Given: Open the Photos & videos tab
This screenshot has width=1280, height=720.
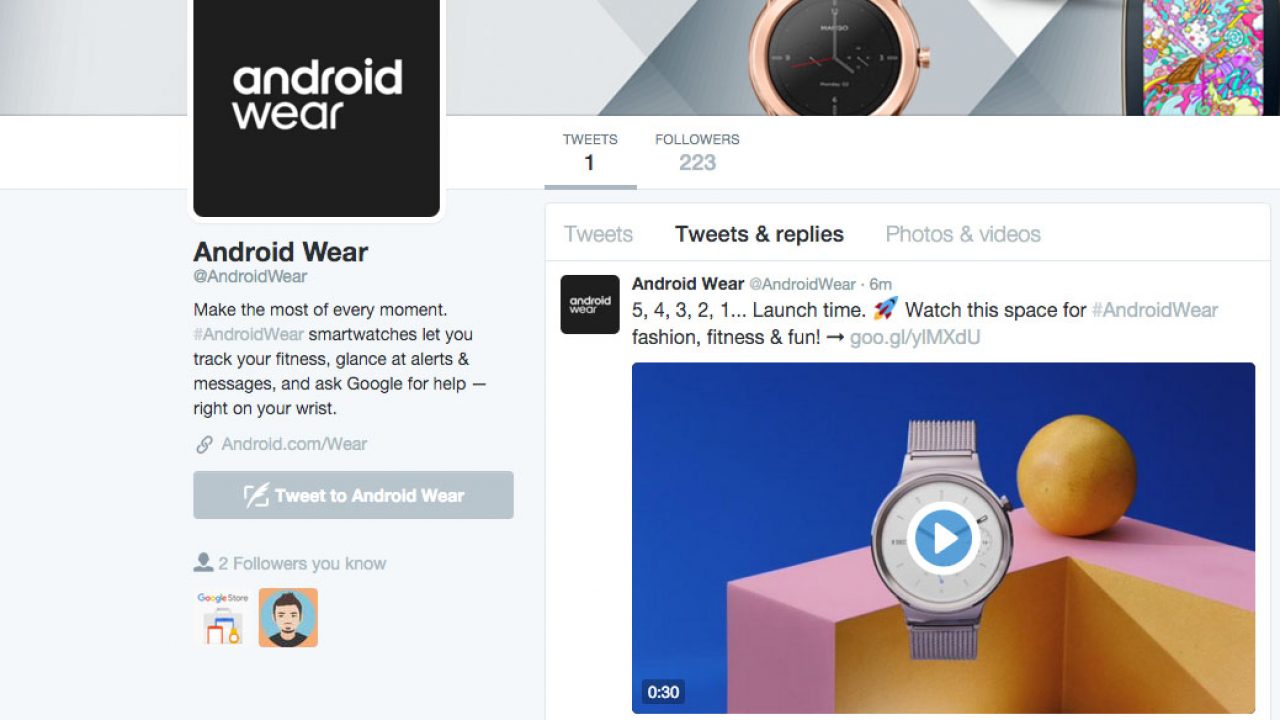Looking at the screenshot, I should click(963, 234).
